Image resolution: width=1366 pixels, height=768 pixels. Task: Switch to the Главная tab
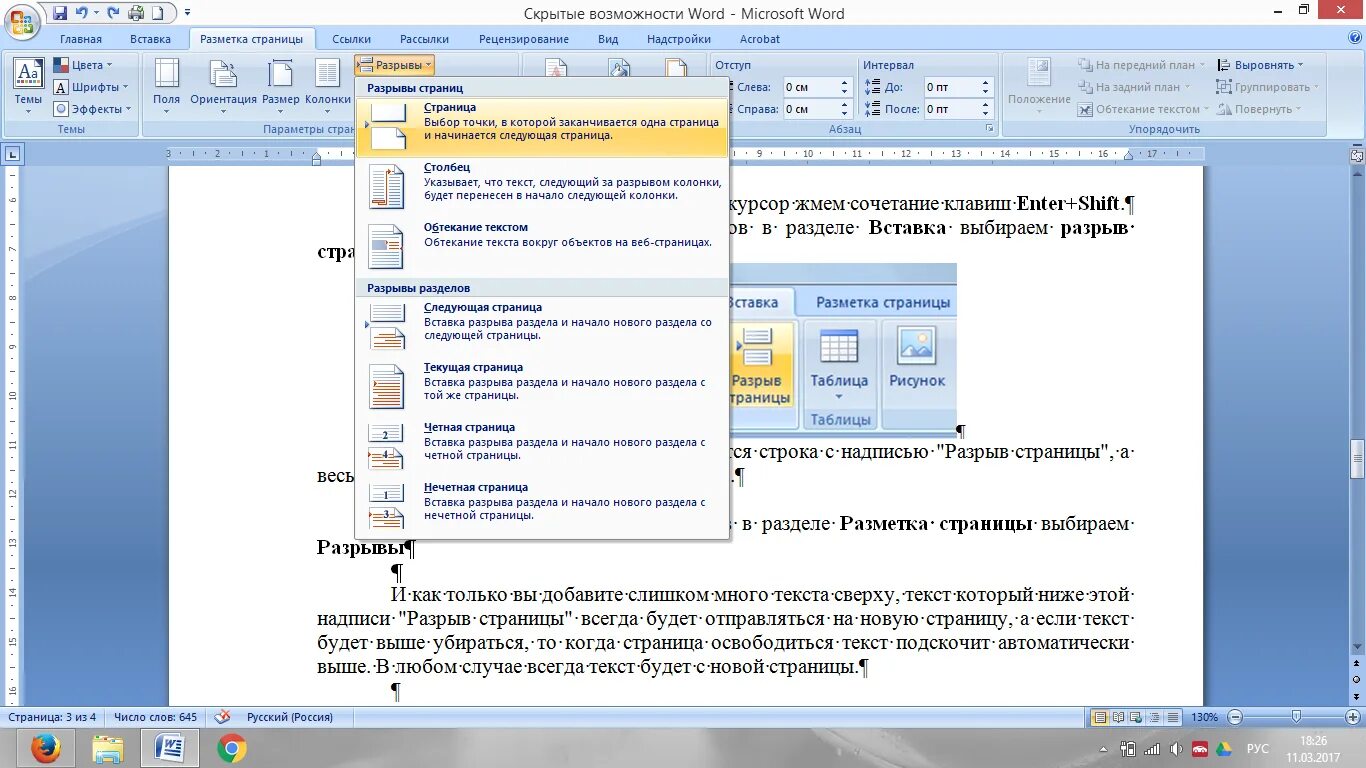(x=81, y=39)
